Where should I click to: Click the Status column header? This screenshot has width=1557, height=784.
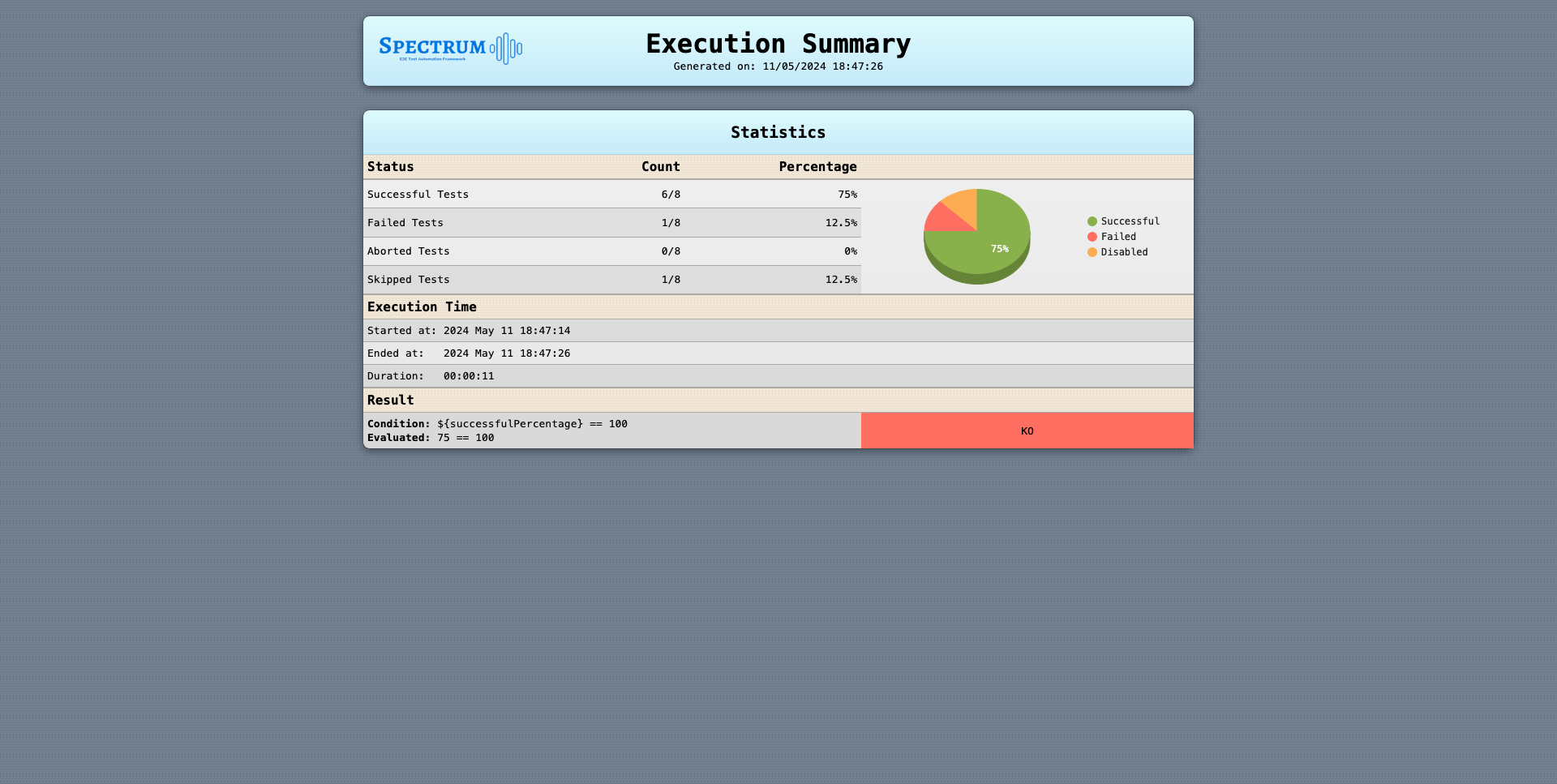click(x=391, y=166)
